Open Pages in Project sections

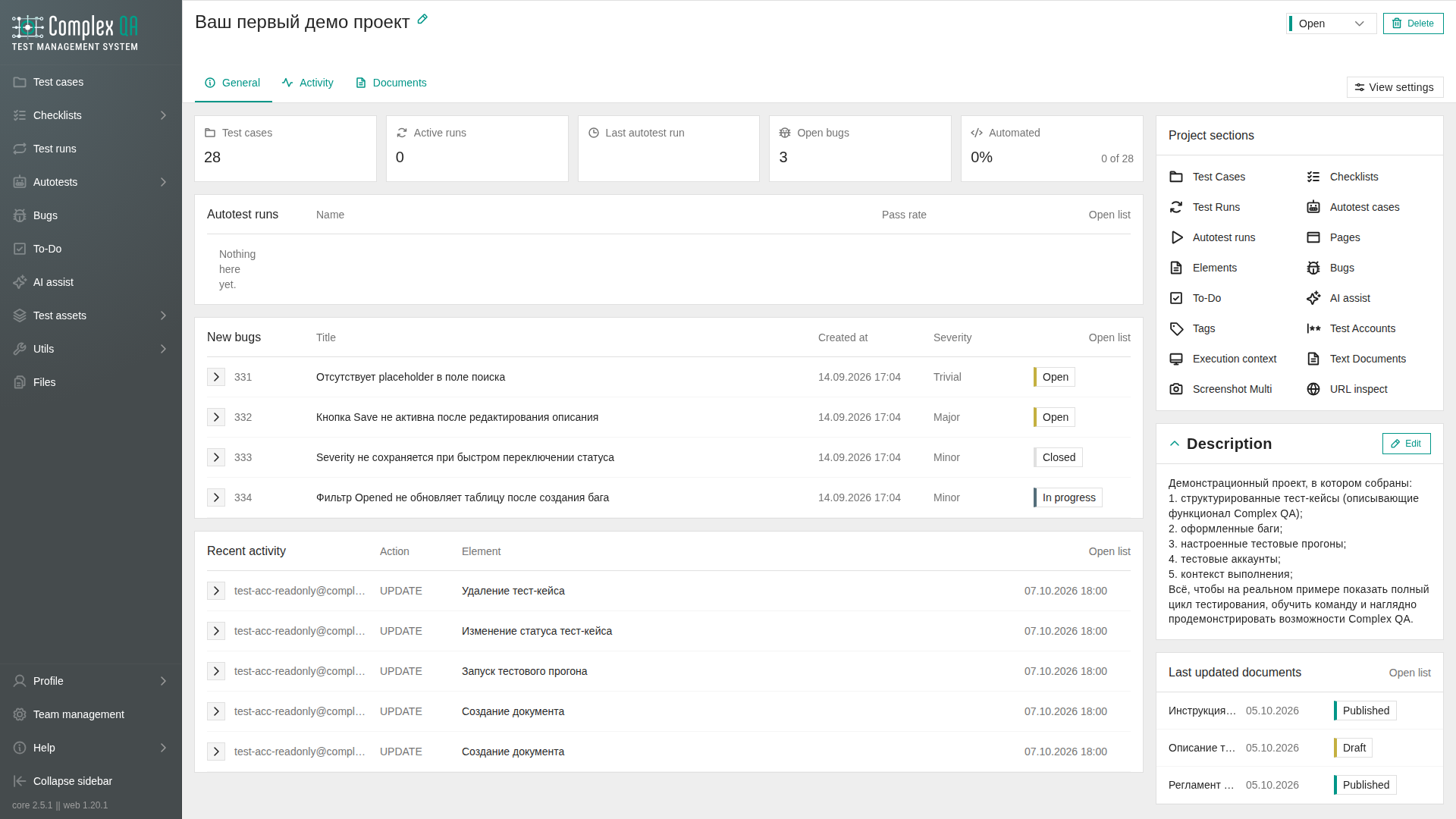1333,237
